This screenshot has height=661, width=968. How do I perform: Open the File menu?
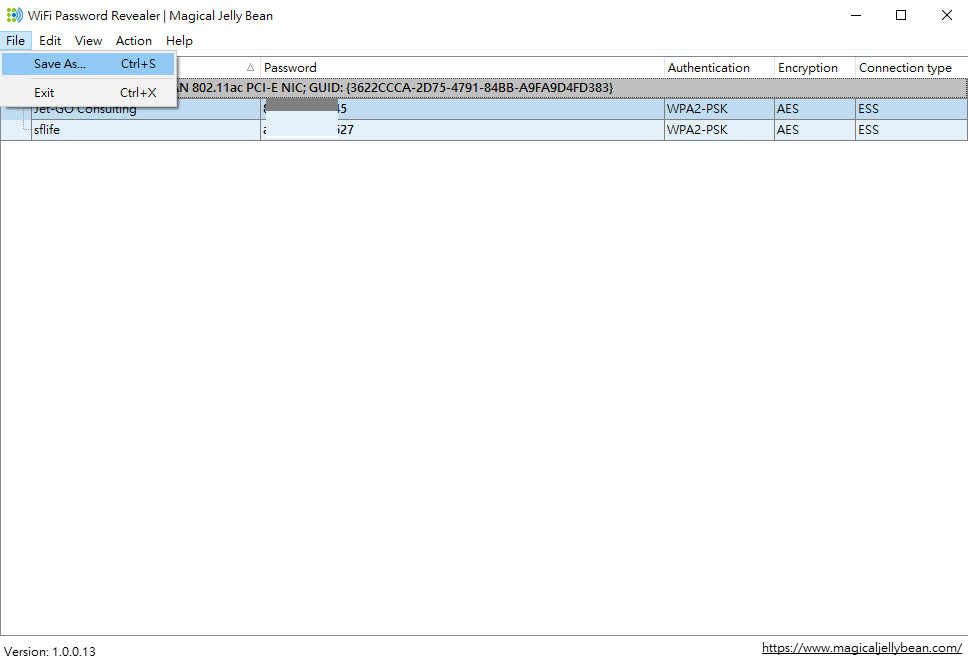pos(15,41)
